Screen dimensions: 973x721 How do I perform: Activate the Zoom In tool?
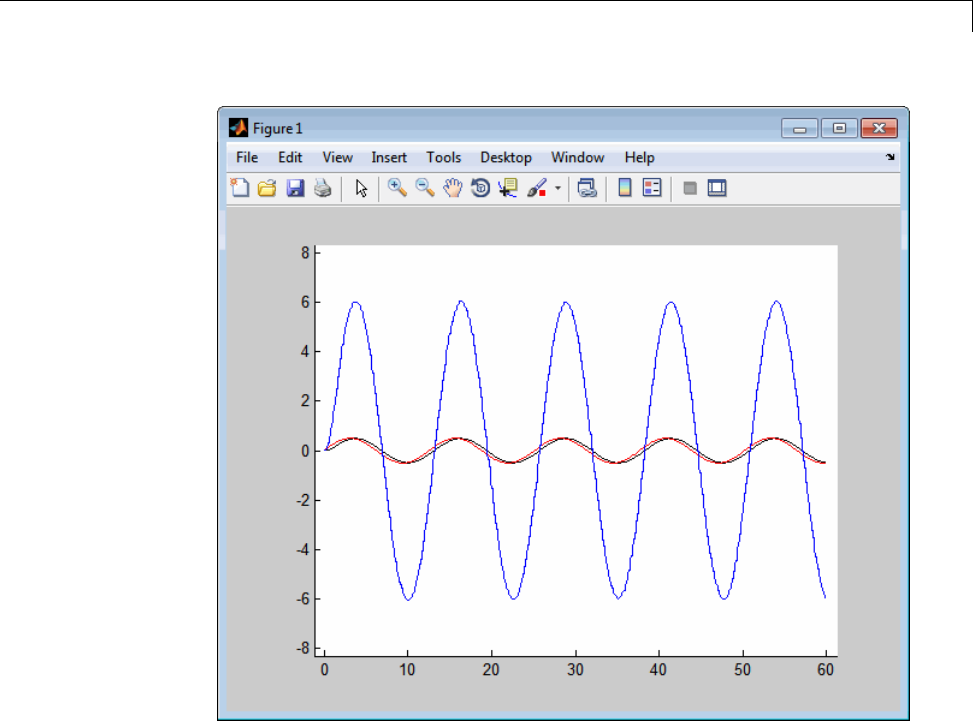(x=397, y=187)
